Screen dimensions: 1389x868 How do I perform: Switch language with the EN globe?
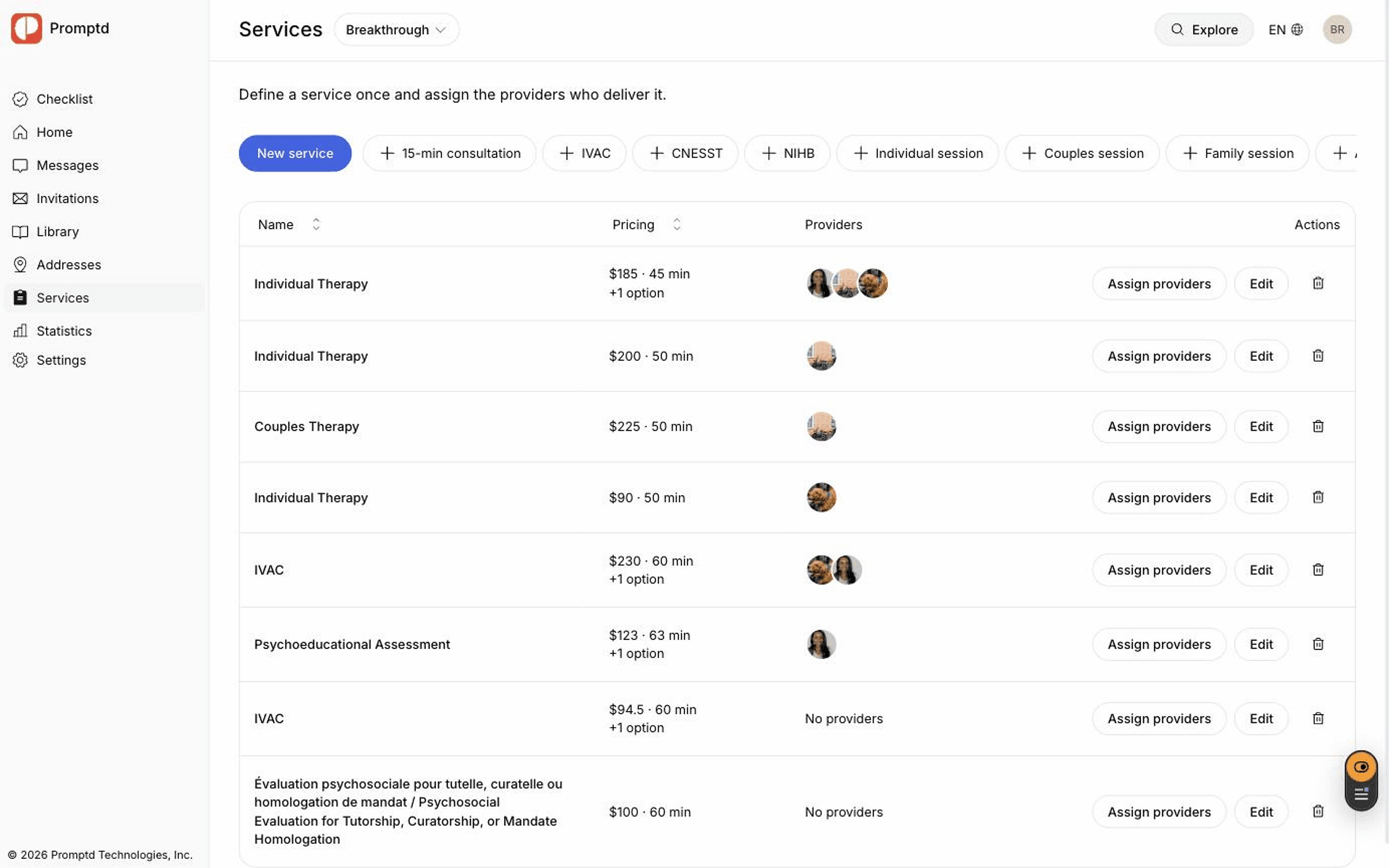(1286, 29)
